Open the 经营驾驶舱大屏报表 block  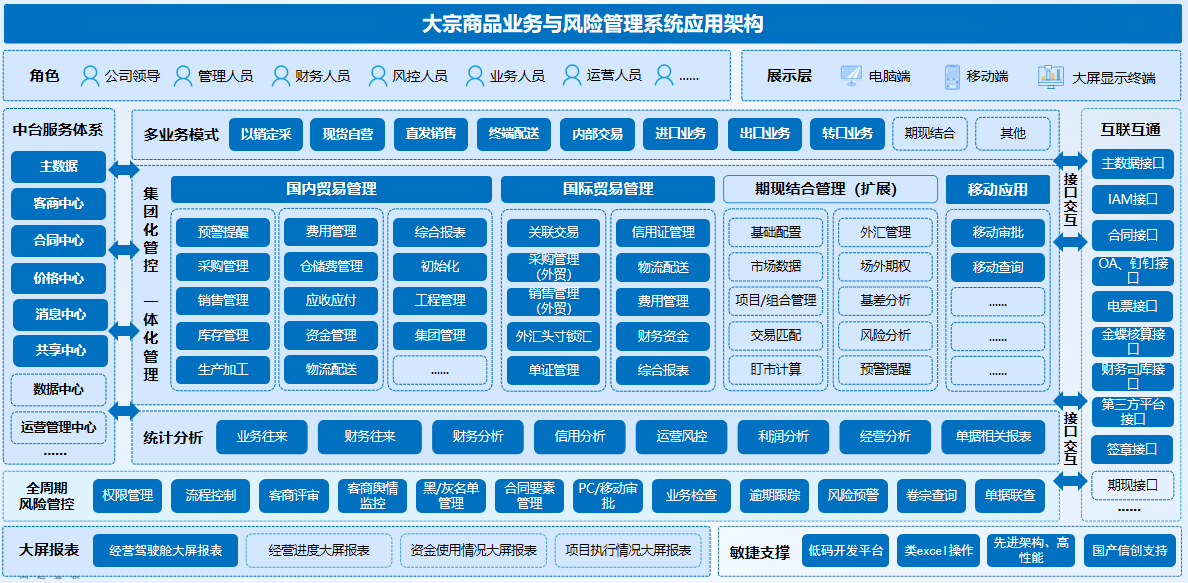click(x=166, y=550)
